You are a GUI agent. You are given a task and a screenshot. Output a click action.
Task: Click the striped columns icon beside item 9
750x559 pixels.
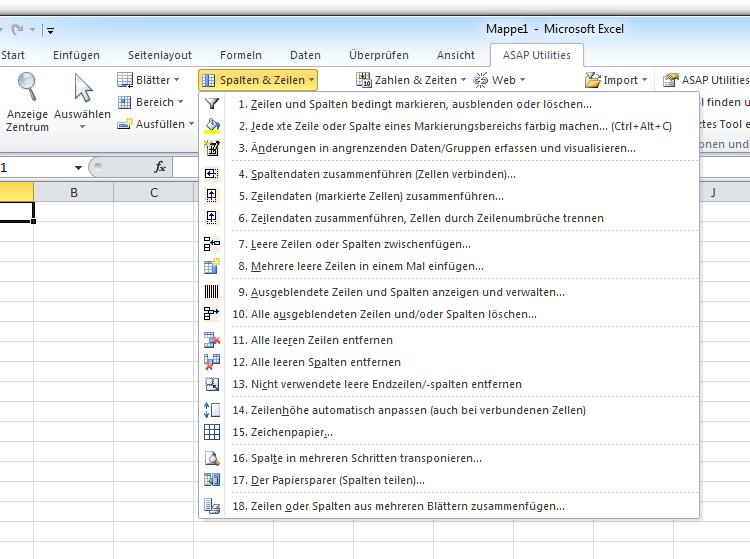click(211, 292)
